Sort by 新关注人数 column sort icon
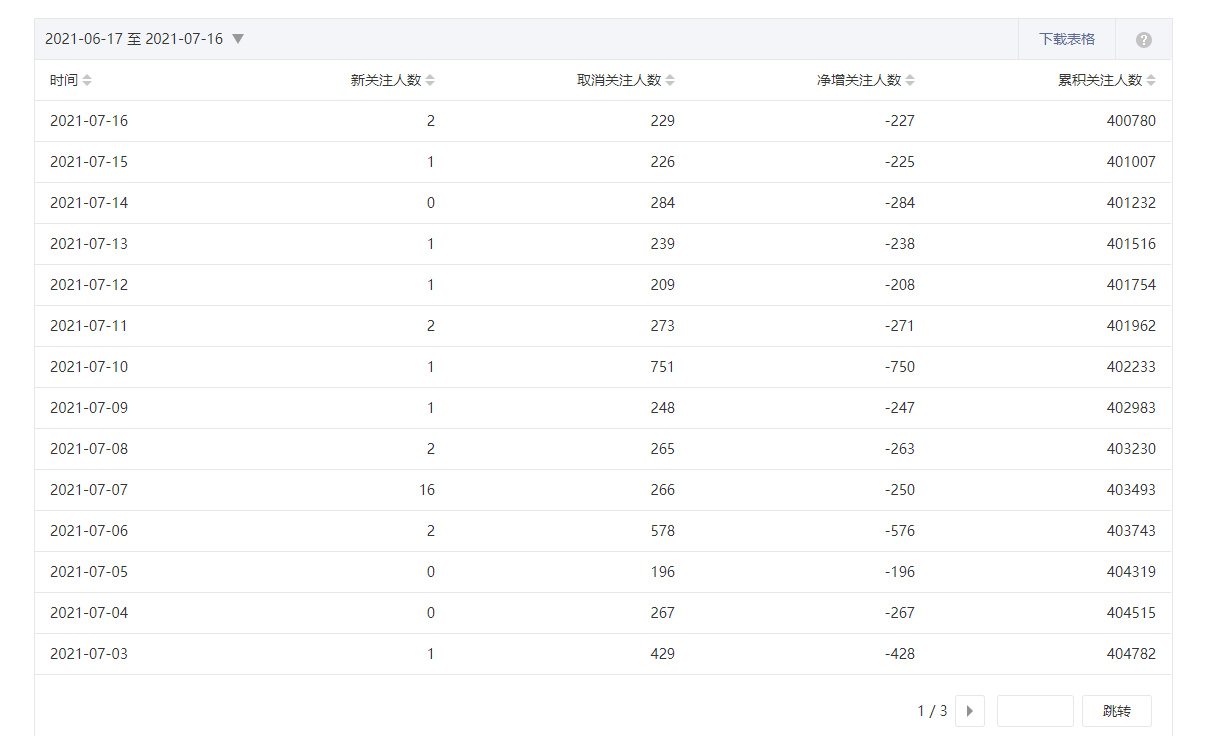Screen dimensions: 1205x736 pos(430,80)
